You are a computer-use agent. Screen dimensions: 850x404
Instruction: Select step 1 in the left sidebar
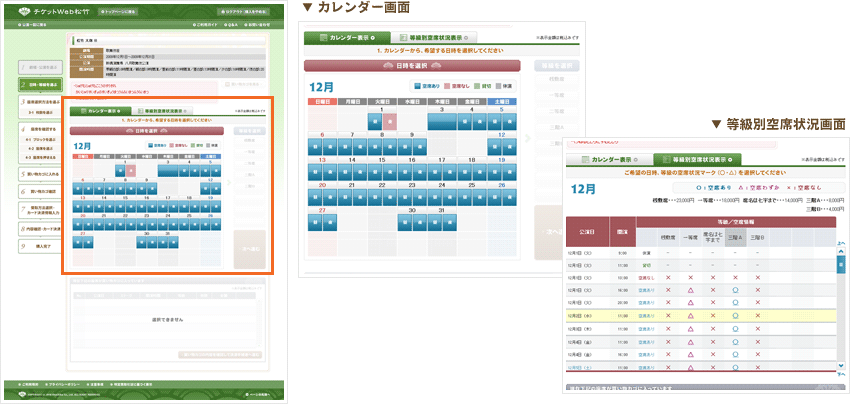pos(41,67)
